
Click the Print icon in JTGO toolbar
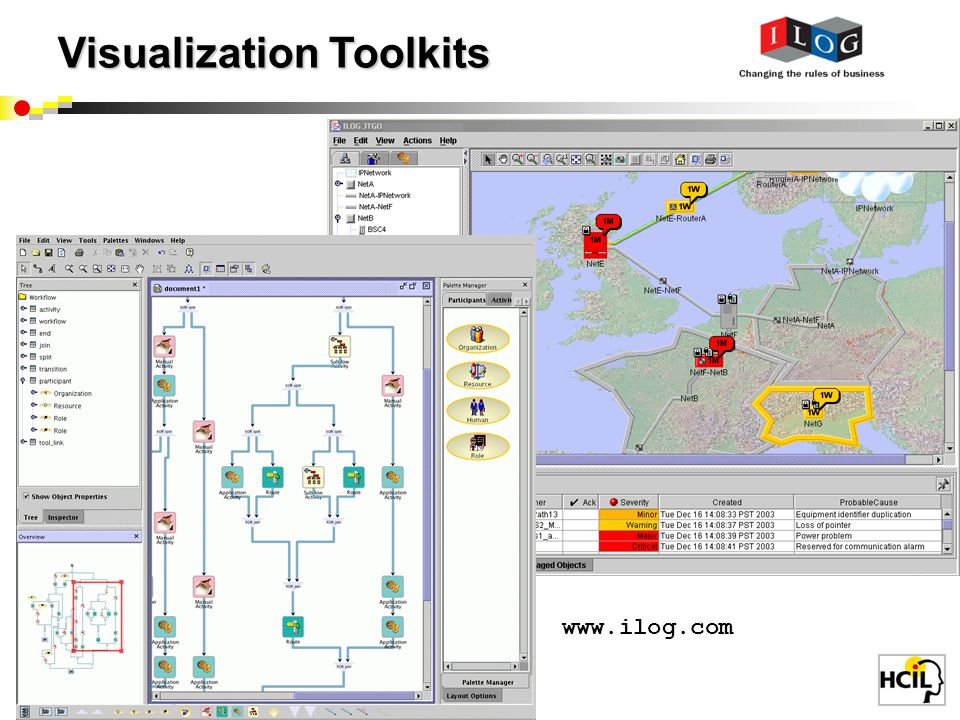[710, 160]
